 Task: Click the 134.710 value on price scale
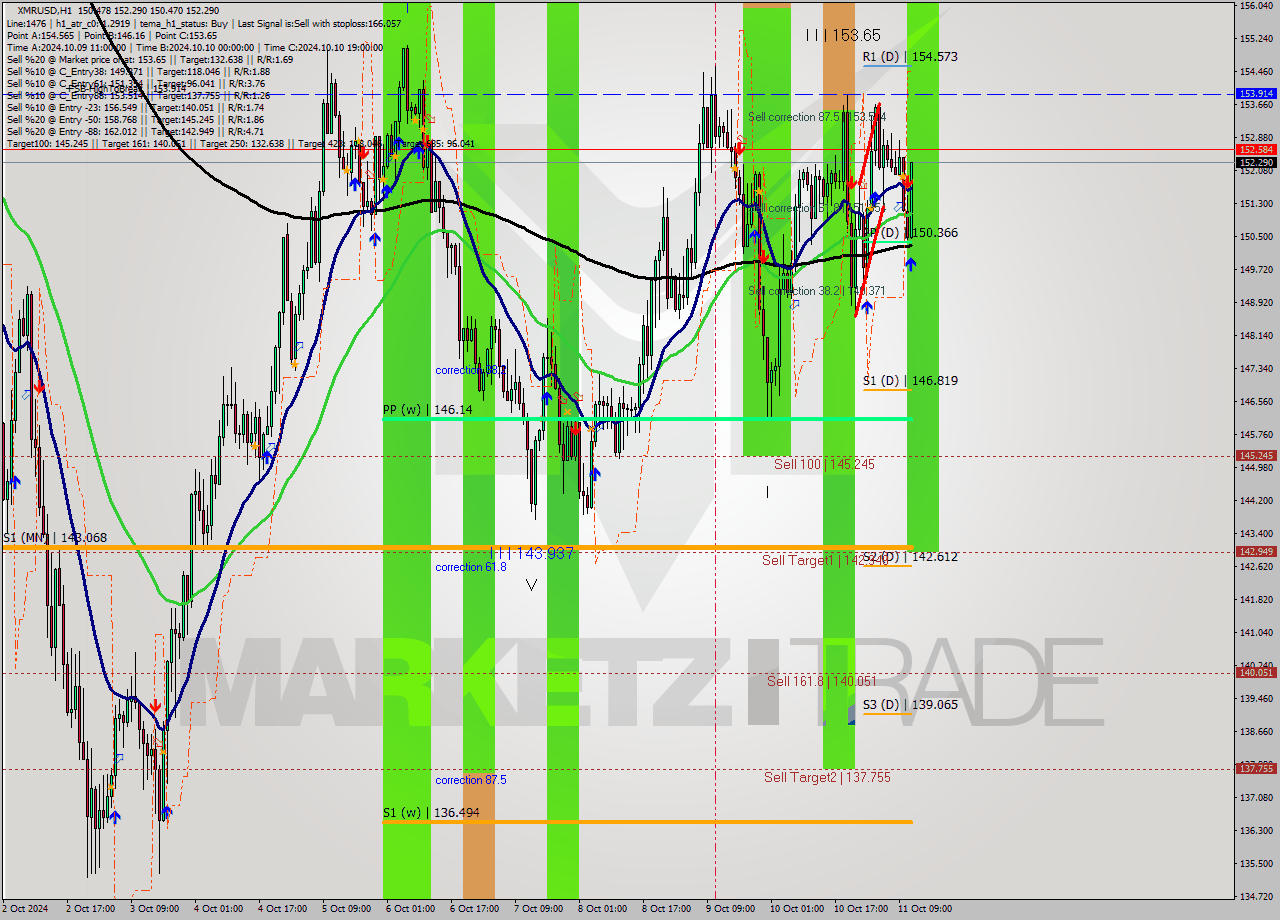click(1256, 896)
